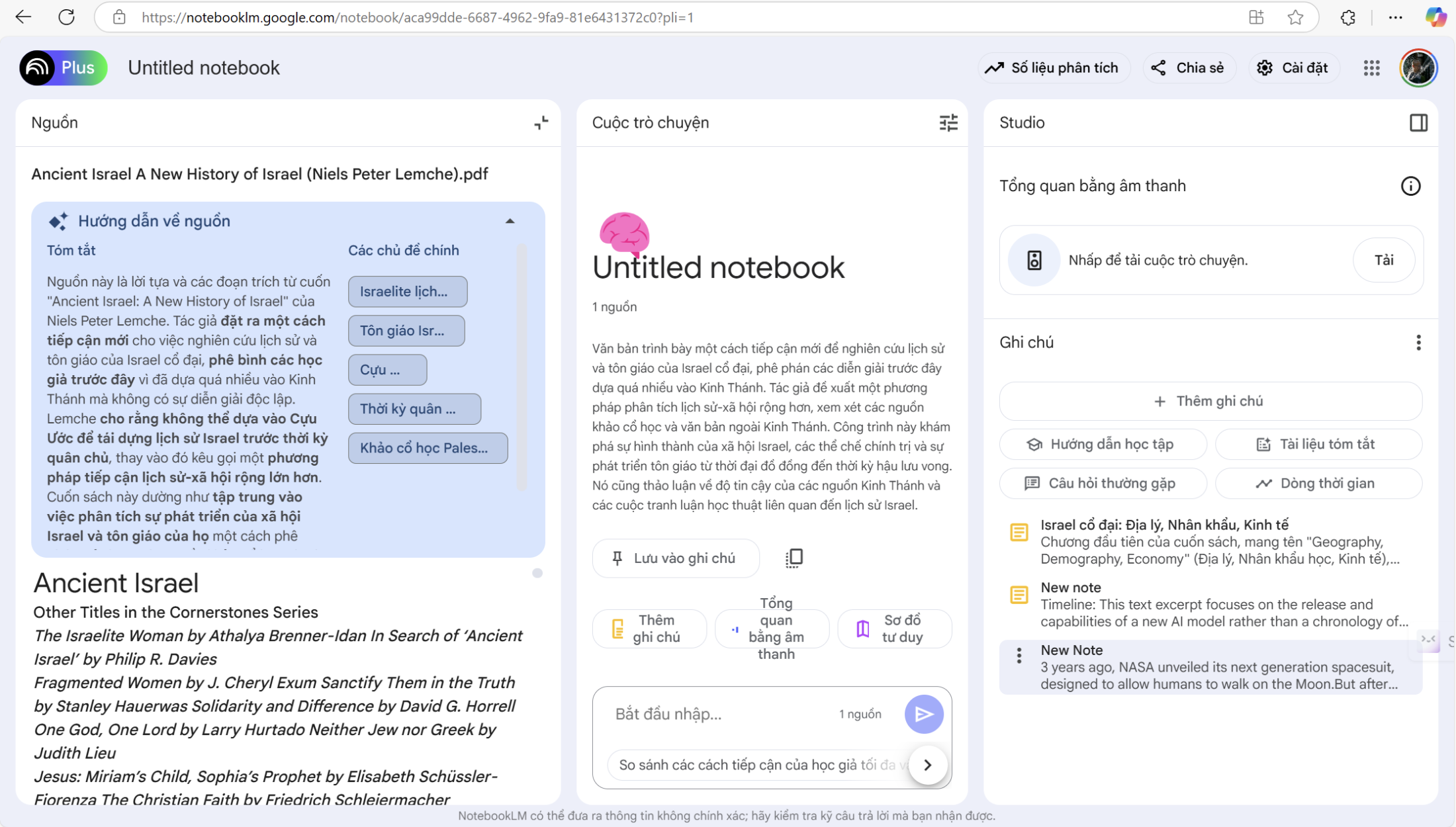Select topic chip Israelite lịch...
The width and height of the screenshot is (1456, 827).
[408, 291]
